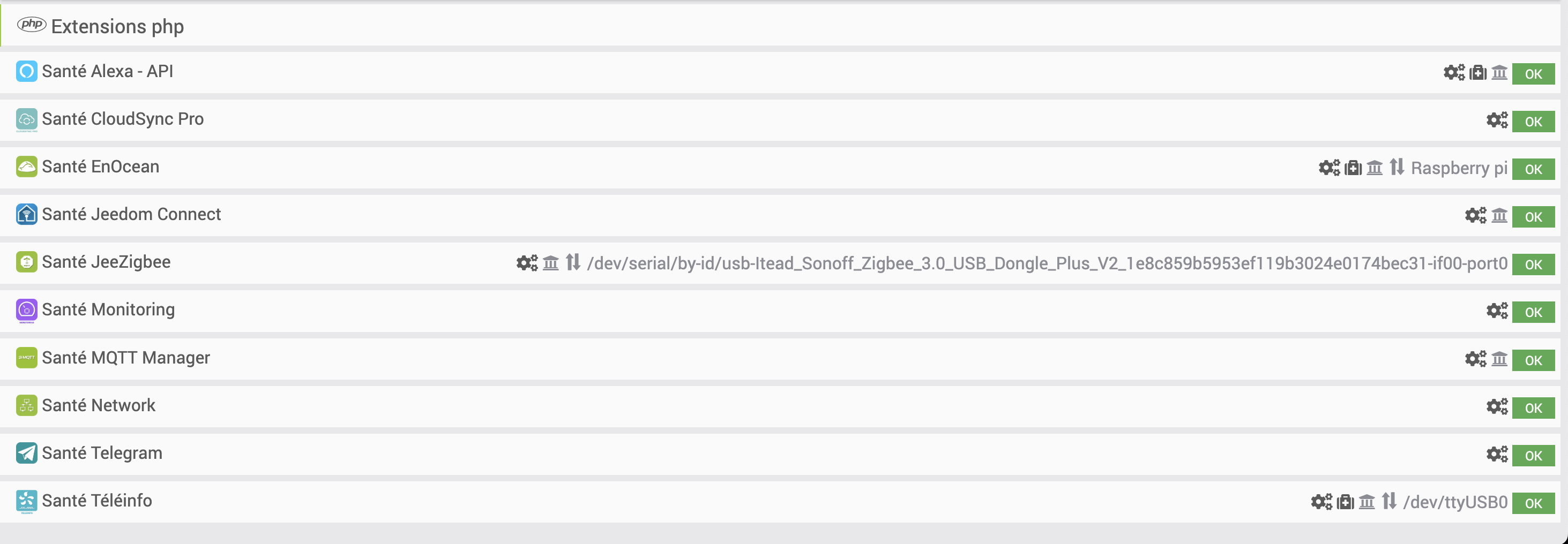Click the Santé Telegram plugin logo
The height and width of the screenshot is (544, 1568).
(x=26, y=453)
